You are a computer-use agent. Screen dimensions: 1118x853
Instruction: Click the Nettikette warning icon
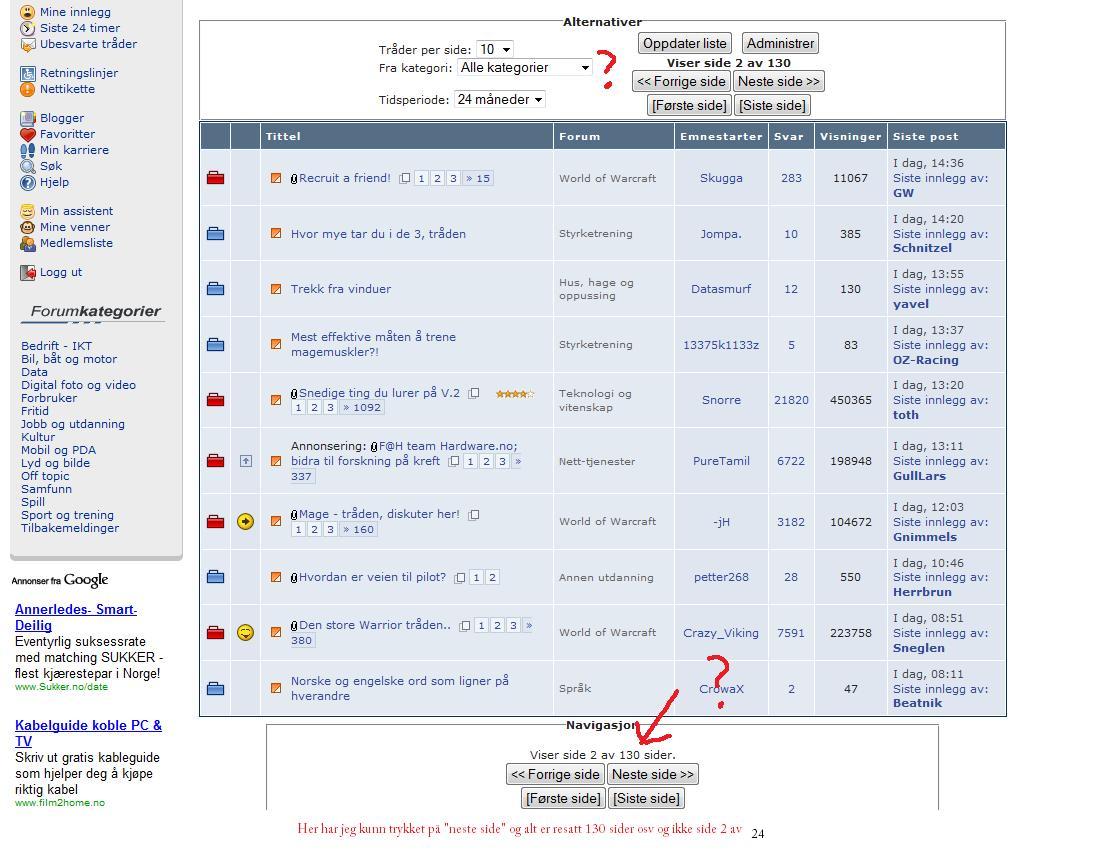coord(27,89)
